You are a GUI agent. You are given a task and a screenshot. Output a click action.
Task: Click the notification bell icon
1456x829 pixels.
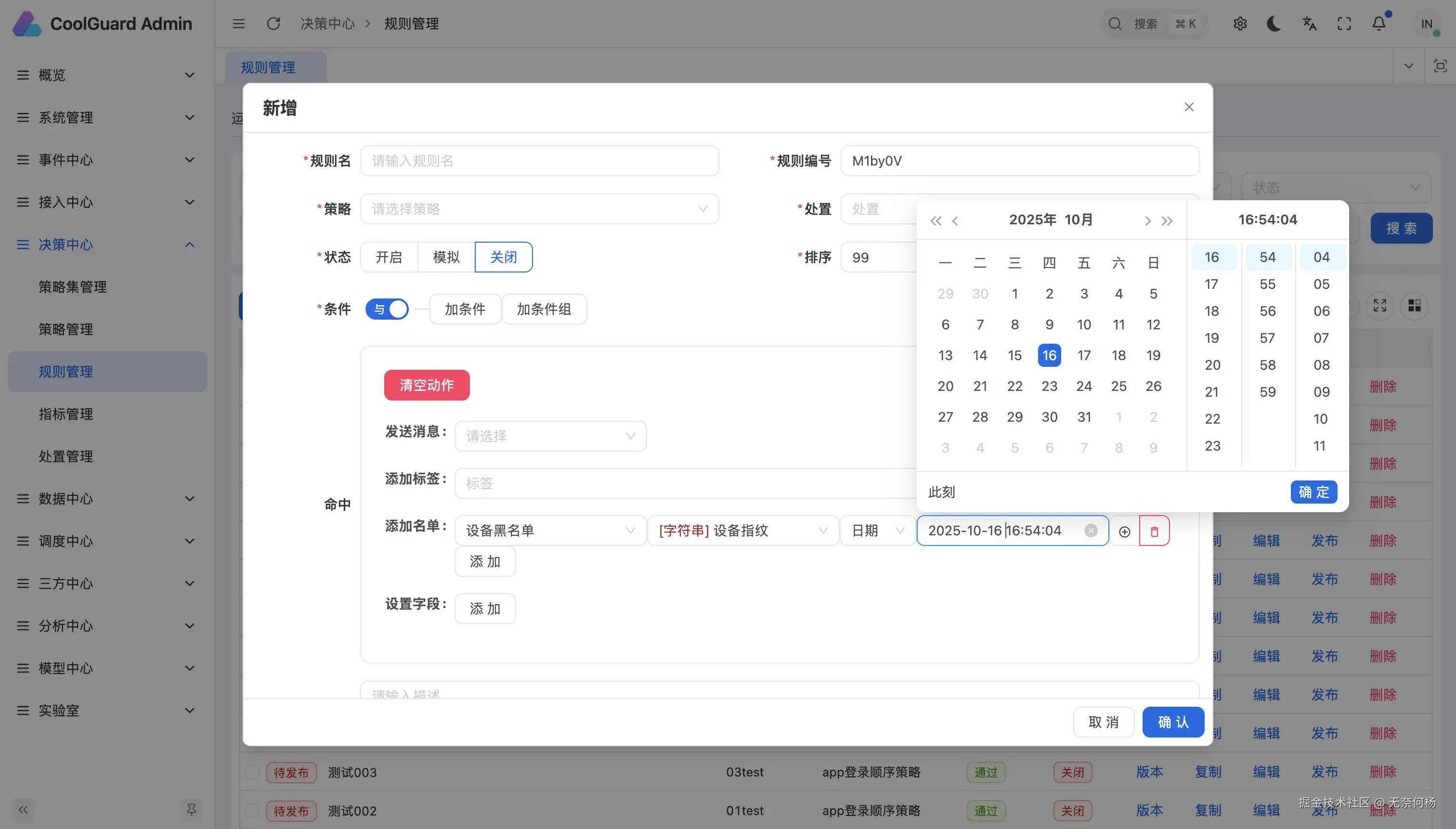point(1378,24)
